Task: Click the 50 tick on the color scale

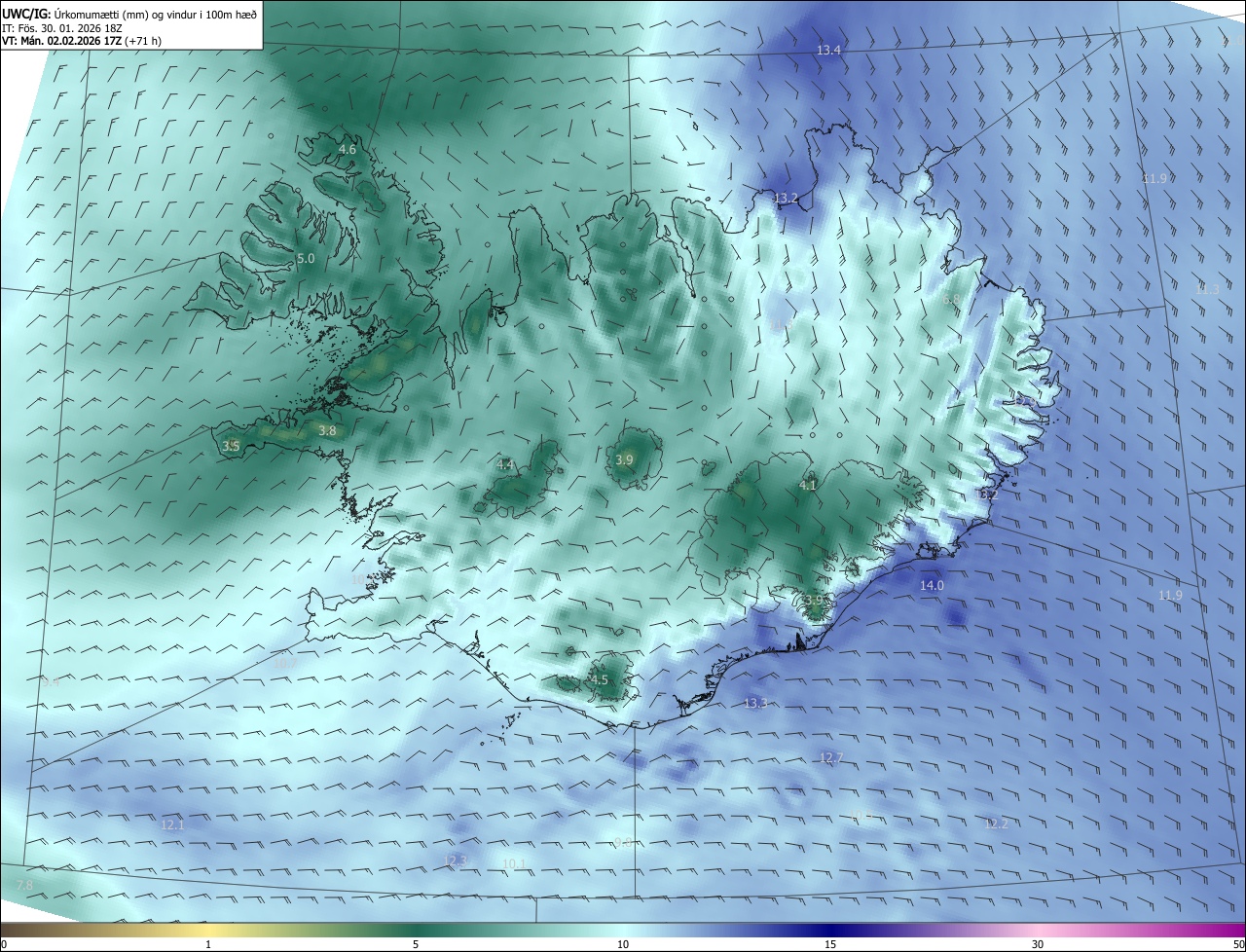Action: (1238, 944)
